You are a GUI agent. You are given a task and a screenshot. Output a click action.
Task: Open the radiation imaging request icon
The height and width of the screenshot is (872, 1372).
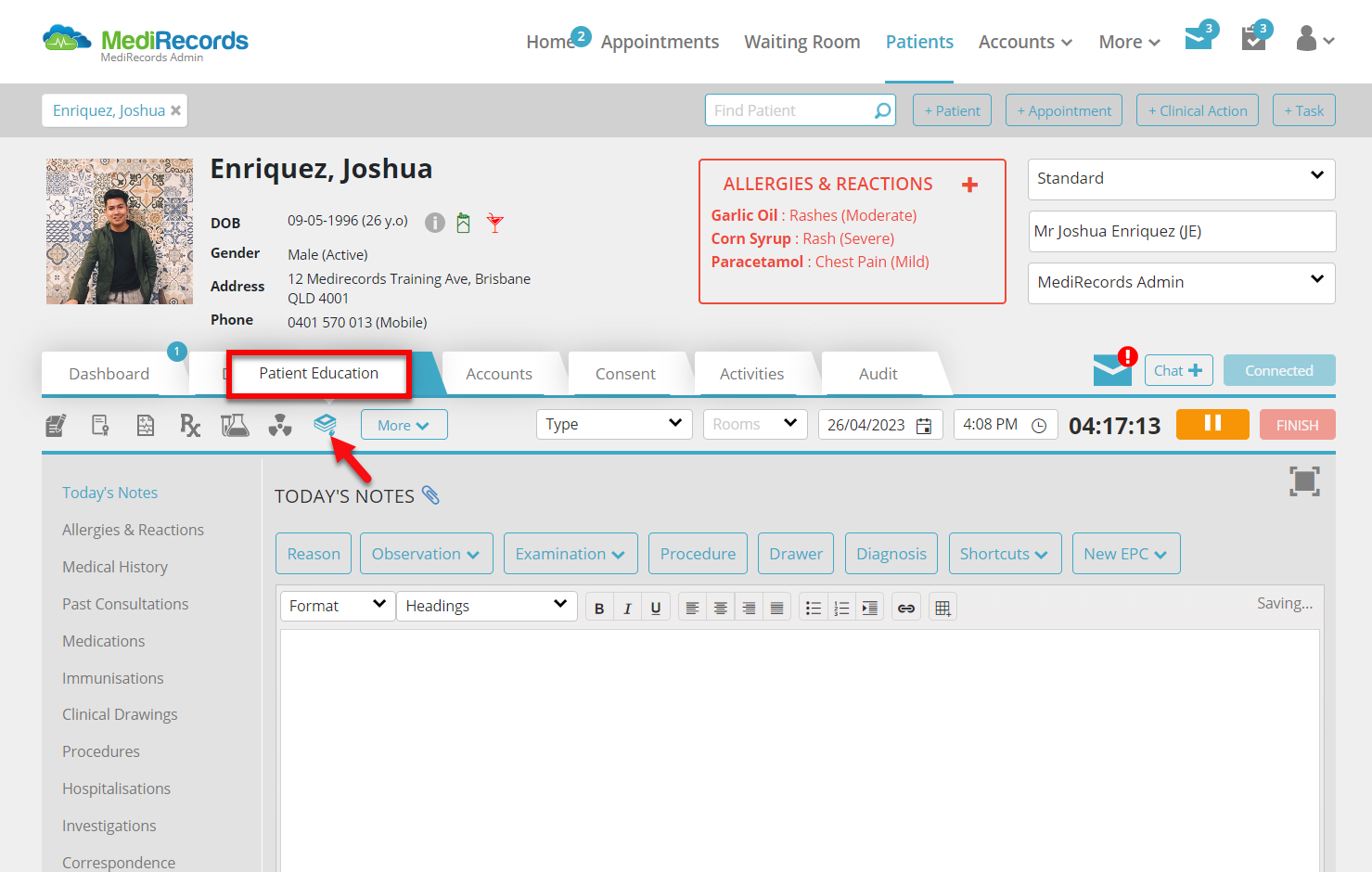tap(279, 425)
